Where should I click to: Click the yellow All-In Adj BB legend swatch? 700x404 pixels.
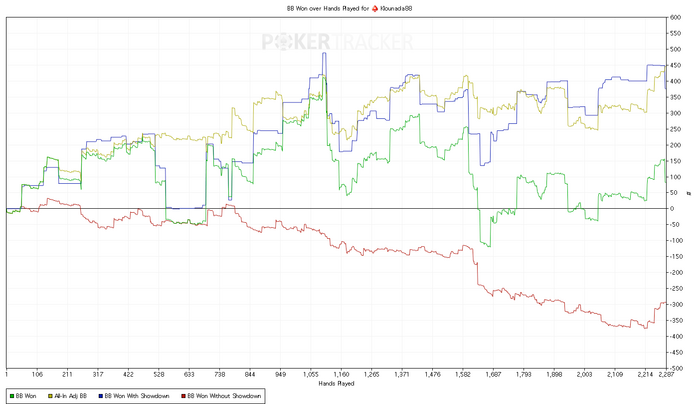50,396
